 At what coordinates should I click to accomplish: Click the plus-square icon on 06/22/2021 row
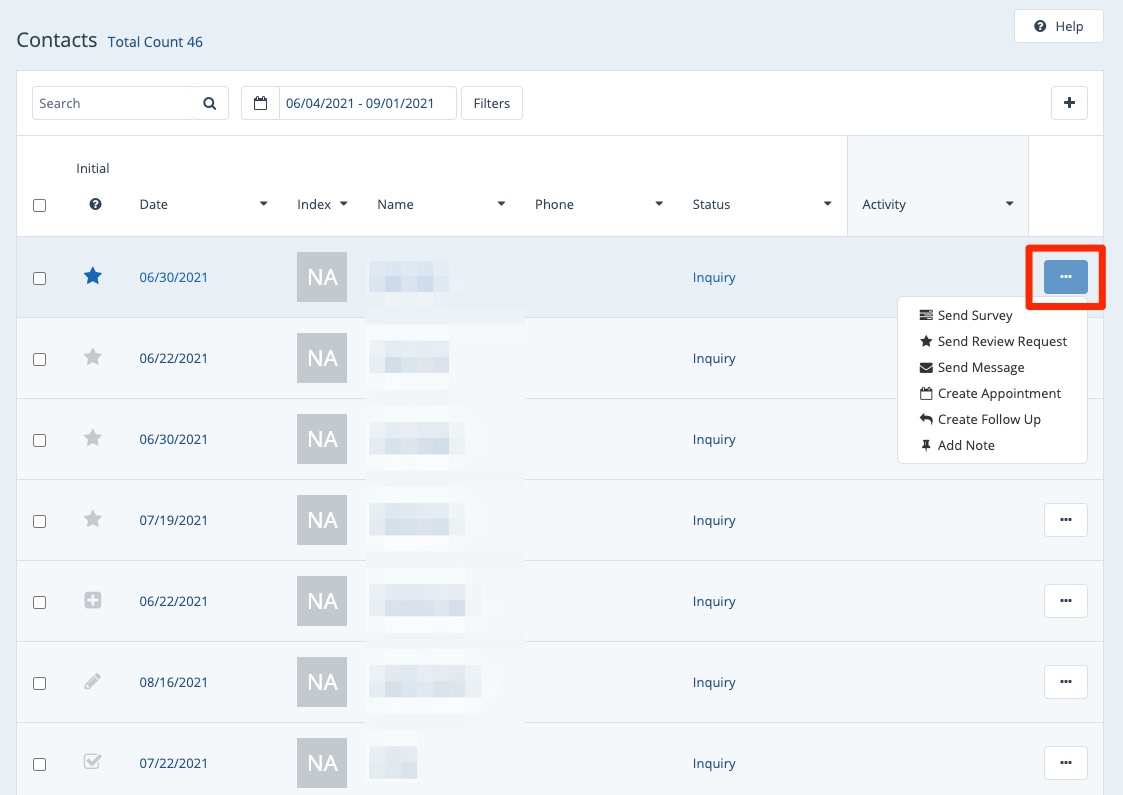93,601
